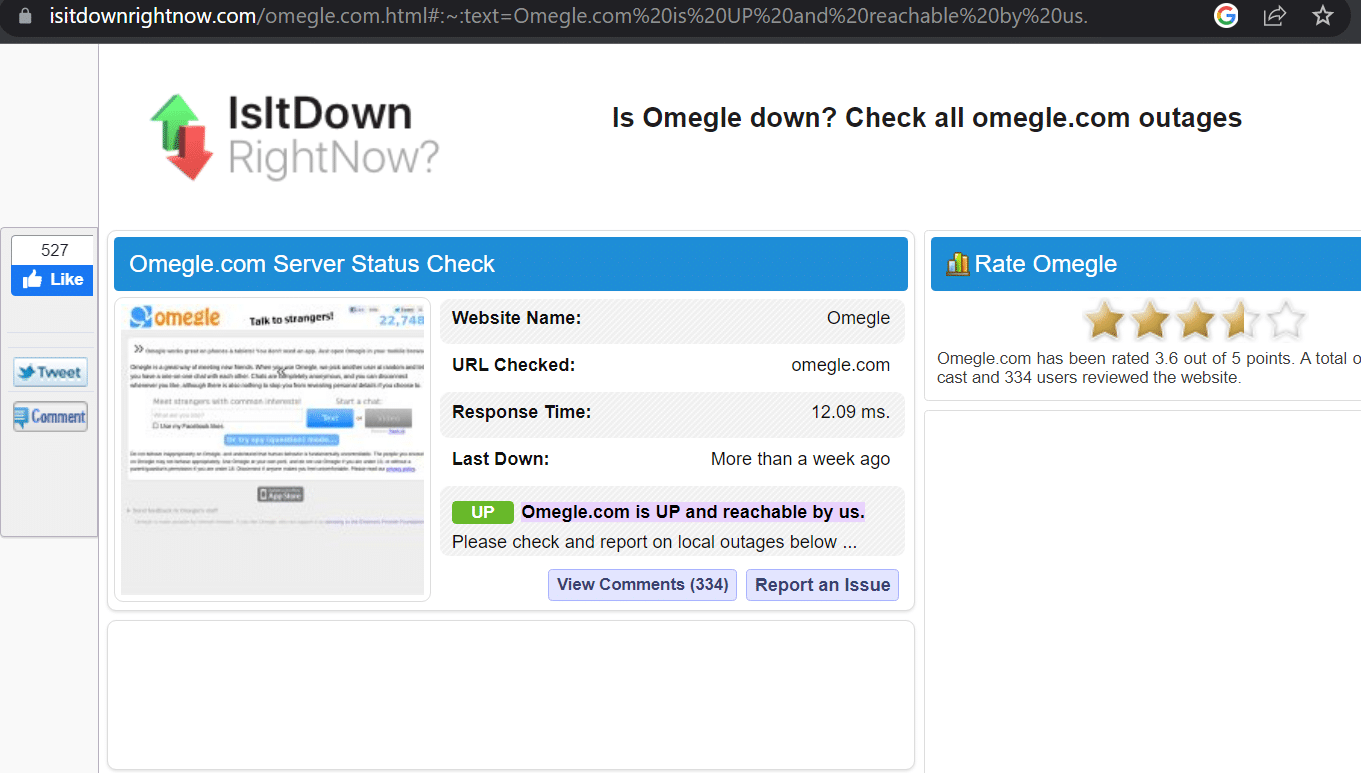Viewport: 1361px width, 773px height.
Task: Click the "Is Omegle down?" page heading
Action: 927,118
